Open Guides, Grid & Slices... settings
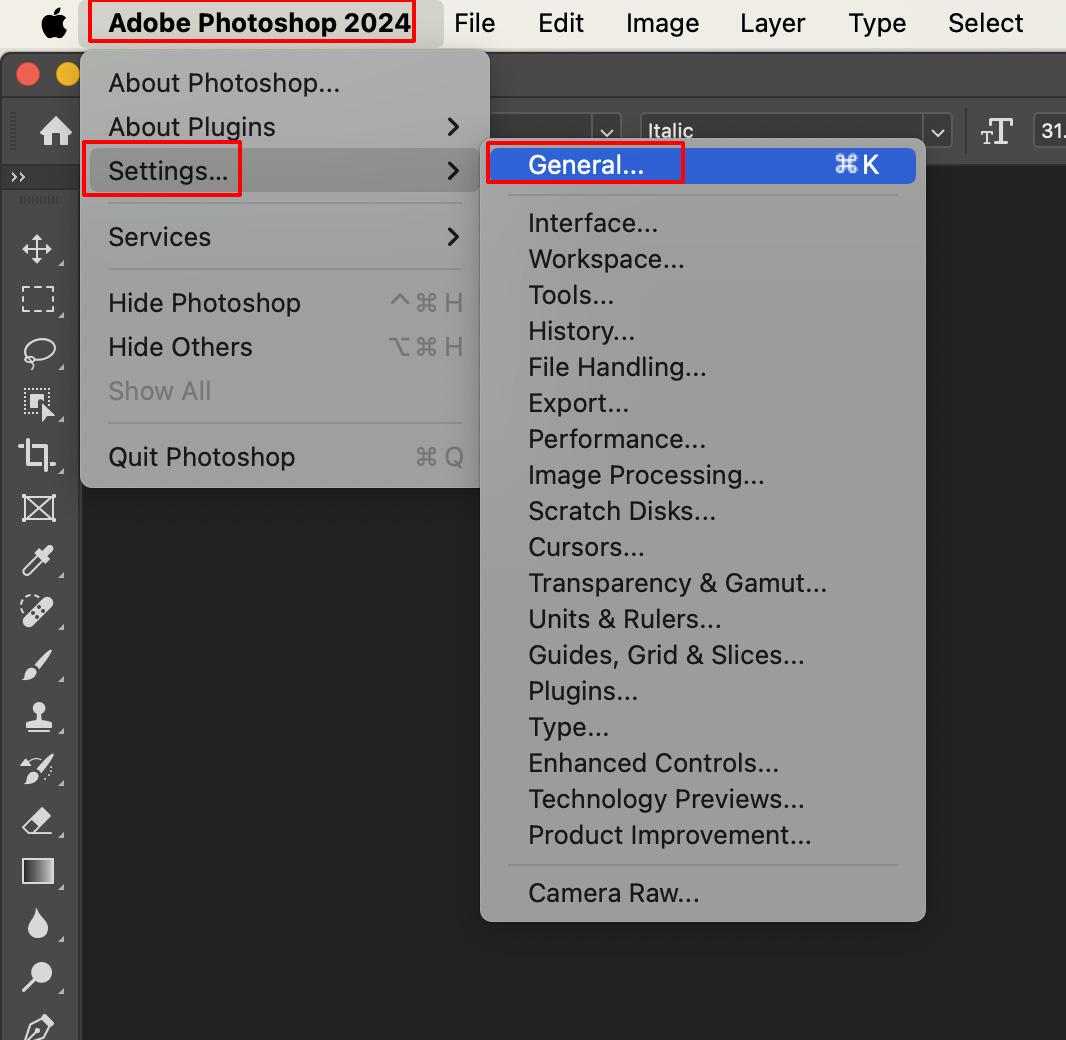This screenshot has width=1066, height=1040. pyautogui.click(x=703, y=655)
